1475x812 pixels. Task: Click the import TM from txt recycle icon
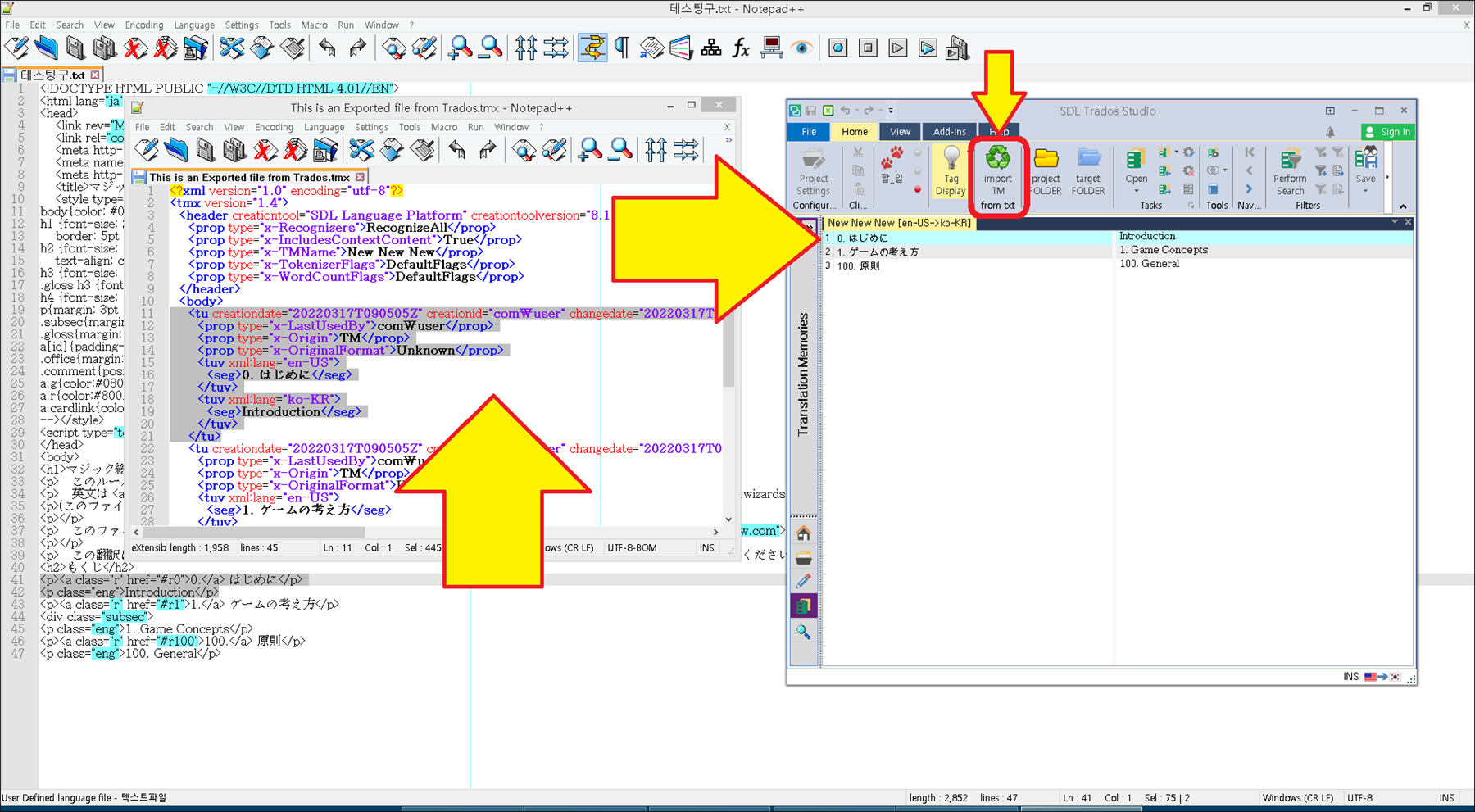coord(997,158)
